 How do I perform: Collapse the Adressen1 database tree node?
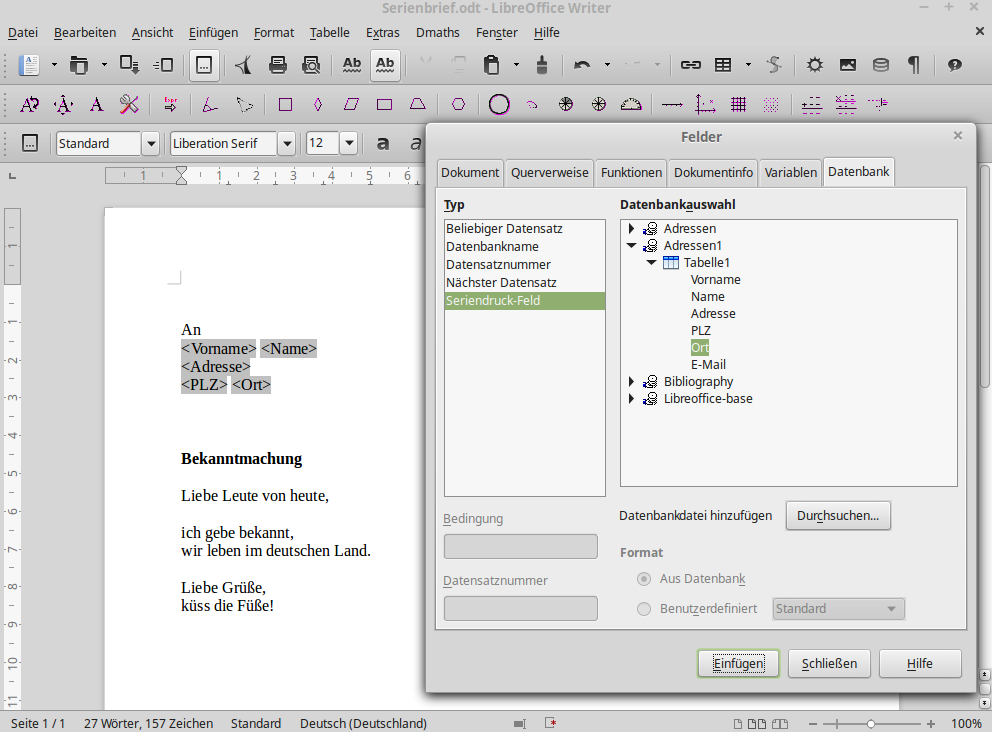[x=632, y=246]
